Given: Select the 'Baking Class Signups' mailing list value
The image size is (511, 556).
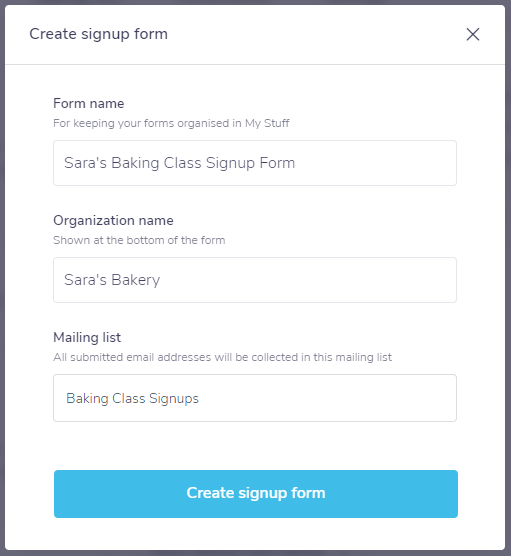Looking at the screenshot, I should (x=132, y=398).
